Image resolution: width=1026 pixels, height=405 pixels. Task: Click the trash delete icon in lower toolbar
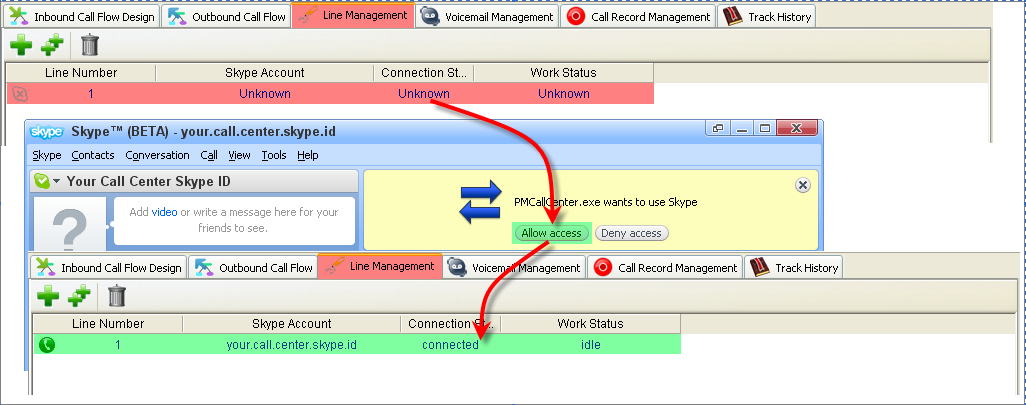(x=116, y=296)
